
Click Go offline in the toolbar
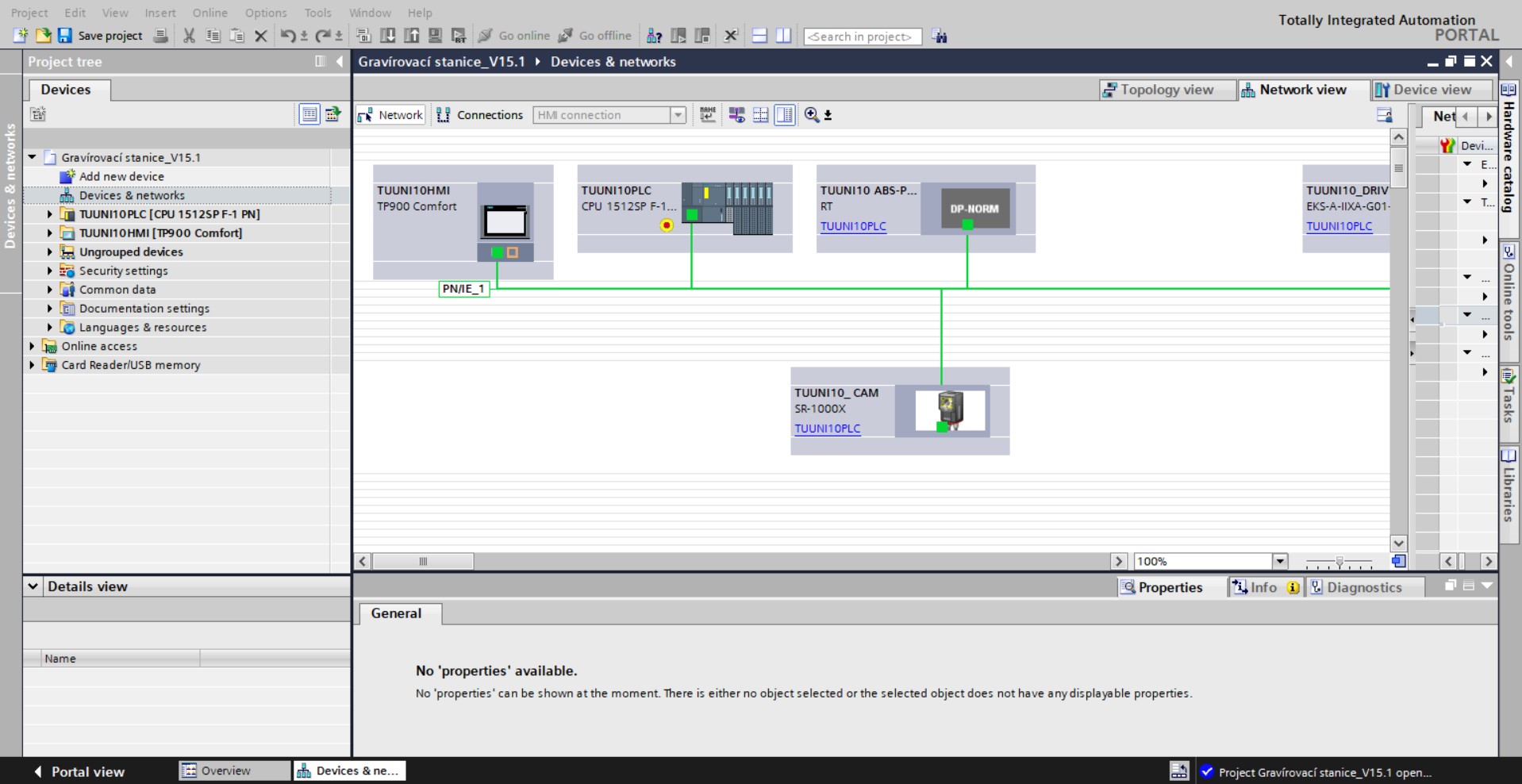click(x=595, y=36)
